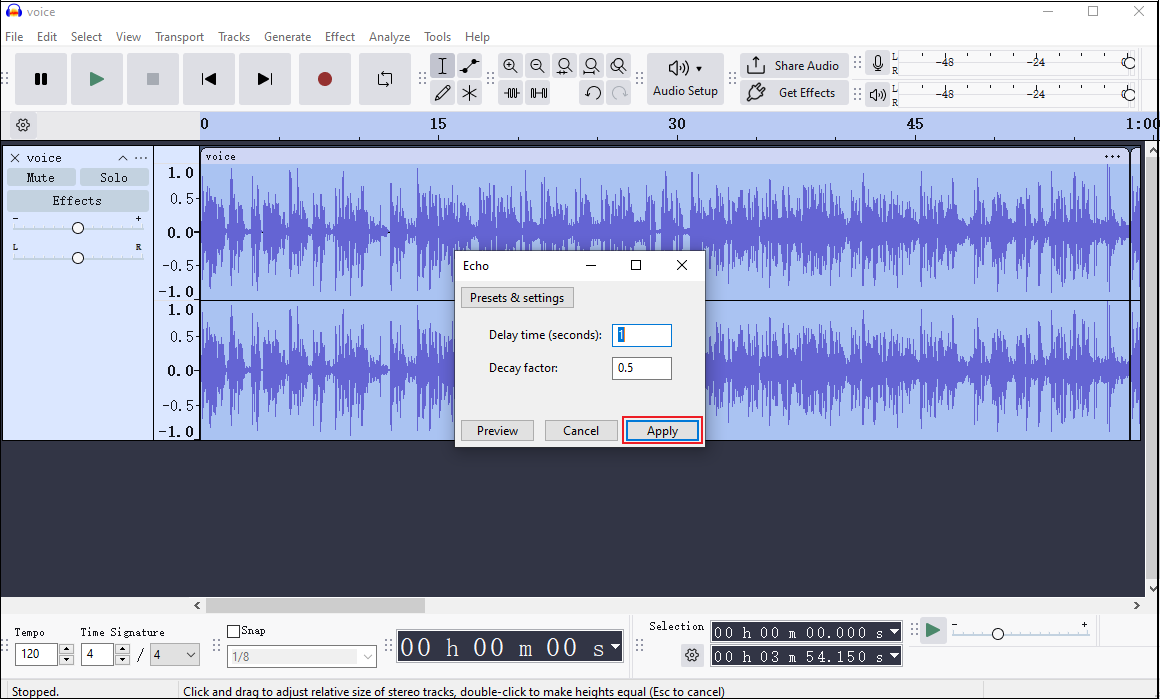Click the Silence audio selection icon
The width and height of the screenshot is (1160, 699).
coord(538,92)
